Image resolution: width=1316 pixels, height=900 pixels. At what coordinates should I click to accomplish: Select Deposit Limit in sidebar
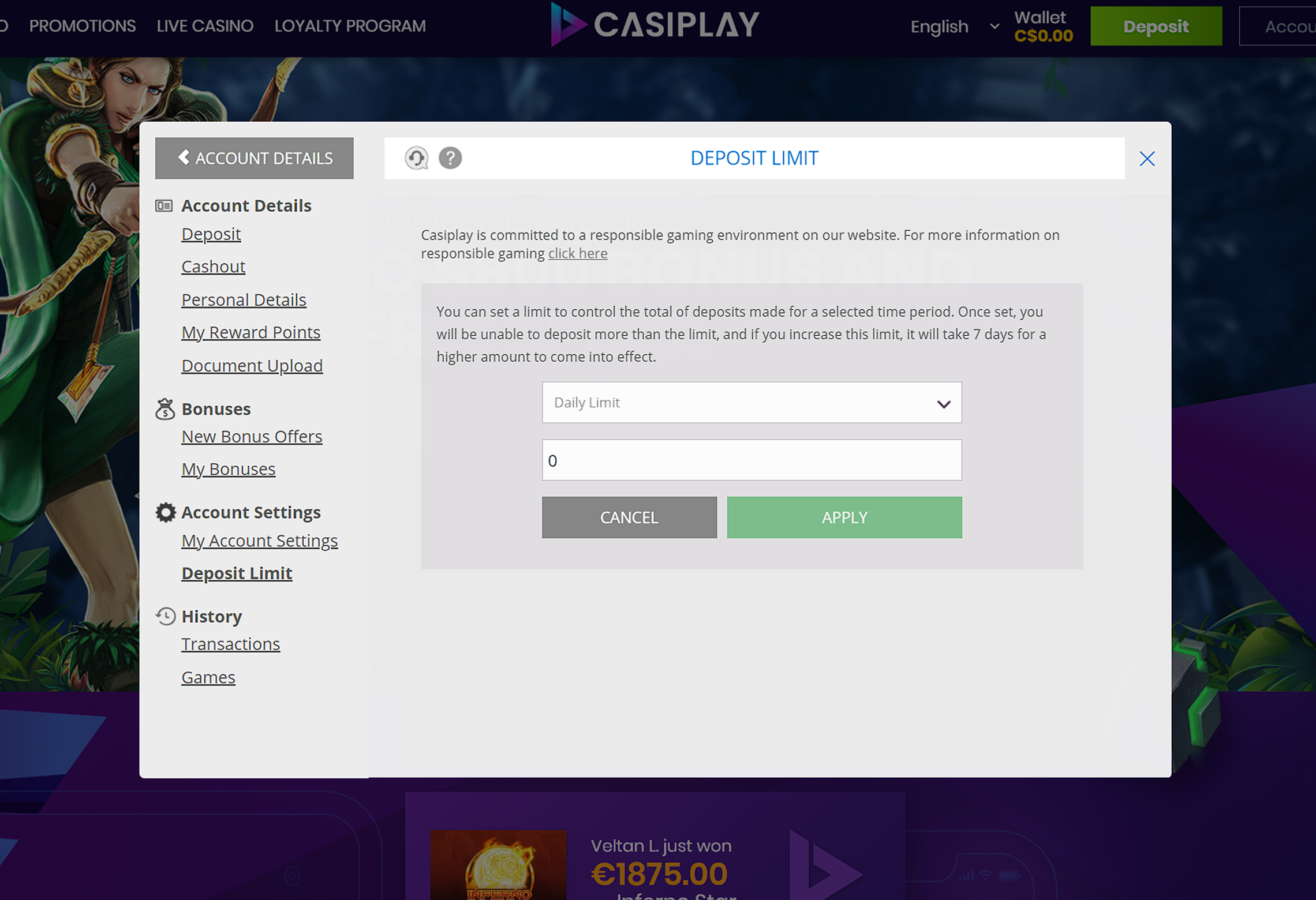coord(237,573)
